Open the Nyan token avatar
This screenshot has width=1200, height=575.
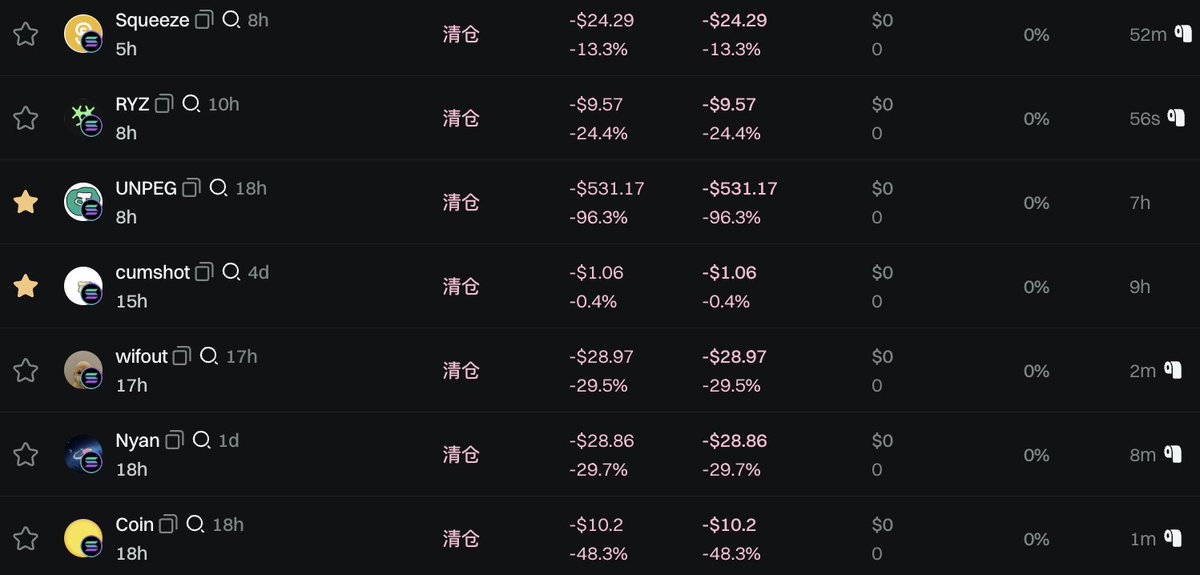(83, 454)
